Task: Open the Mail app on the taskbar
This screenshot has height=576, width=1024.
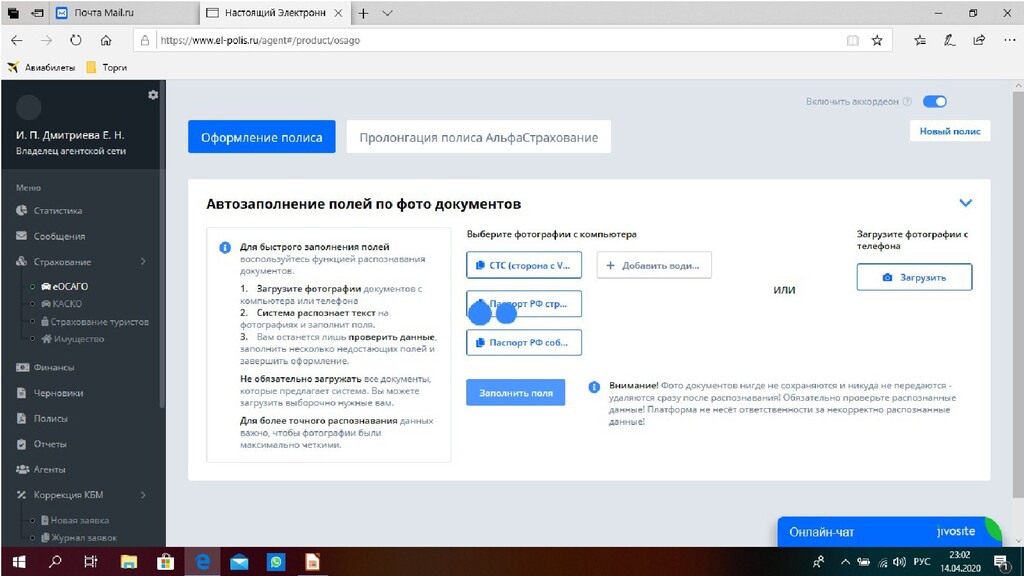Action: (239, 562)
